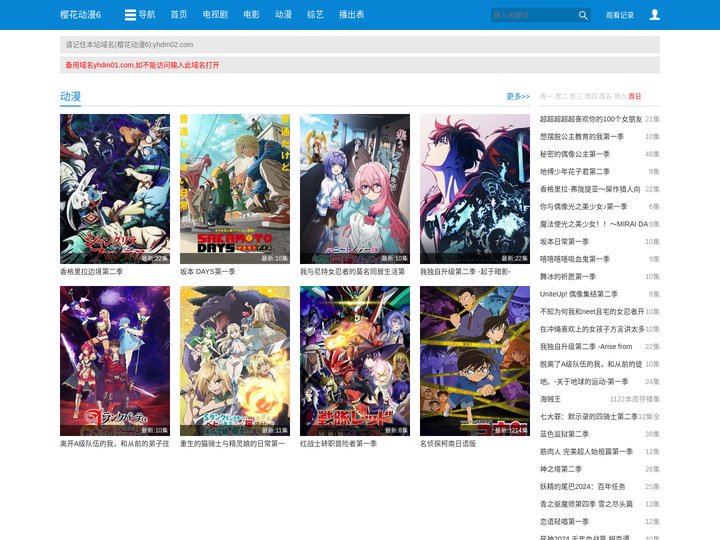The image size is (720, 540).
Task: Go to the 首页 nav item
Action: [x=179, y=15]
